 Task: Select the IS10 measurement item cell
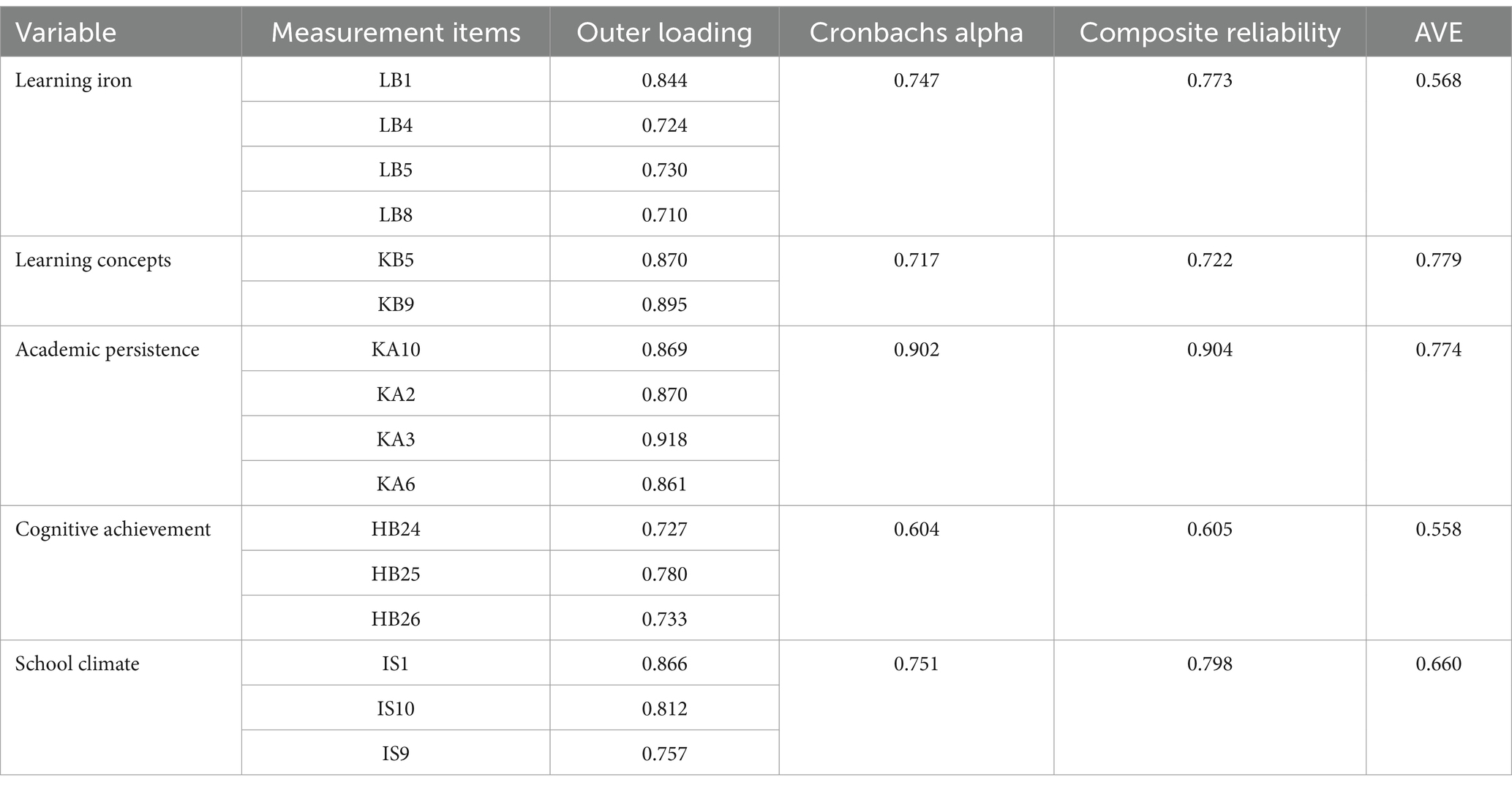(396, 708)
